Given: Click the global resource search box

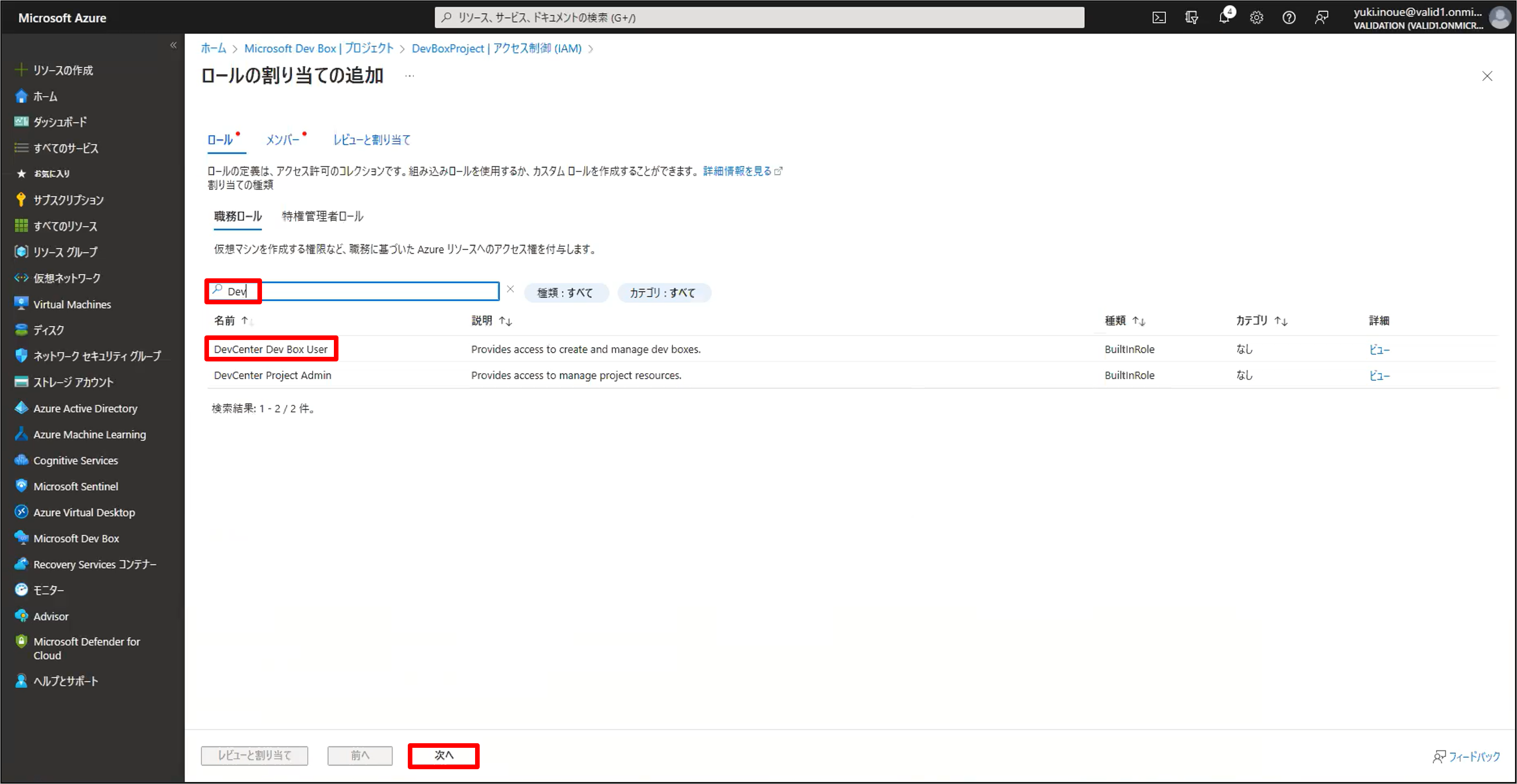Looking at the screenshot, I should [759, 18].
